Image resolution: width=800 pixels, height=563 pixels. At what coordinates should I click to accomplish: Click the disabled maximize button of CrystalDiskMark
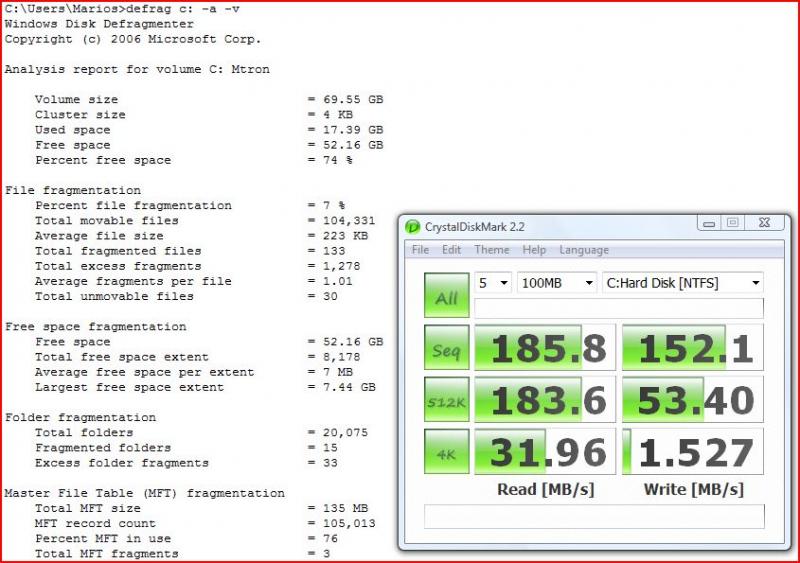click(733, 223)
